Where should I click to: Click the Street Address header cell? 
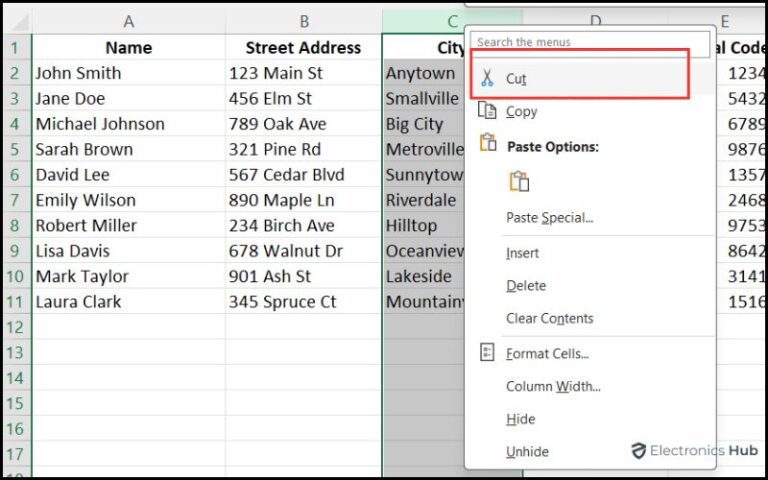[x=304, y=48]
